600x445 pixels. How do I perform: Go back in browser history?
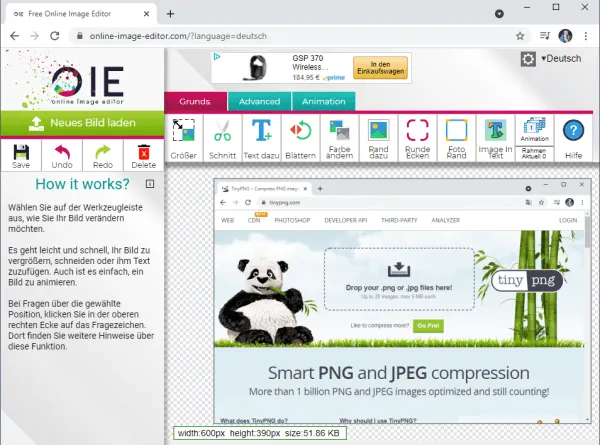(x=15, y=36)
